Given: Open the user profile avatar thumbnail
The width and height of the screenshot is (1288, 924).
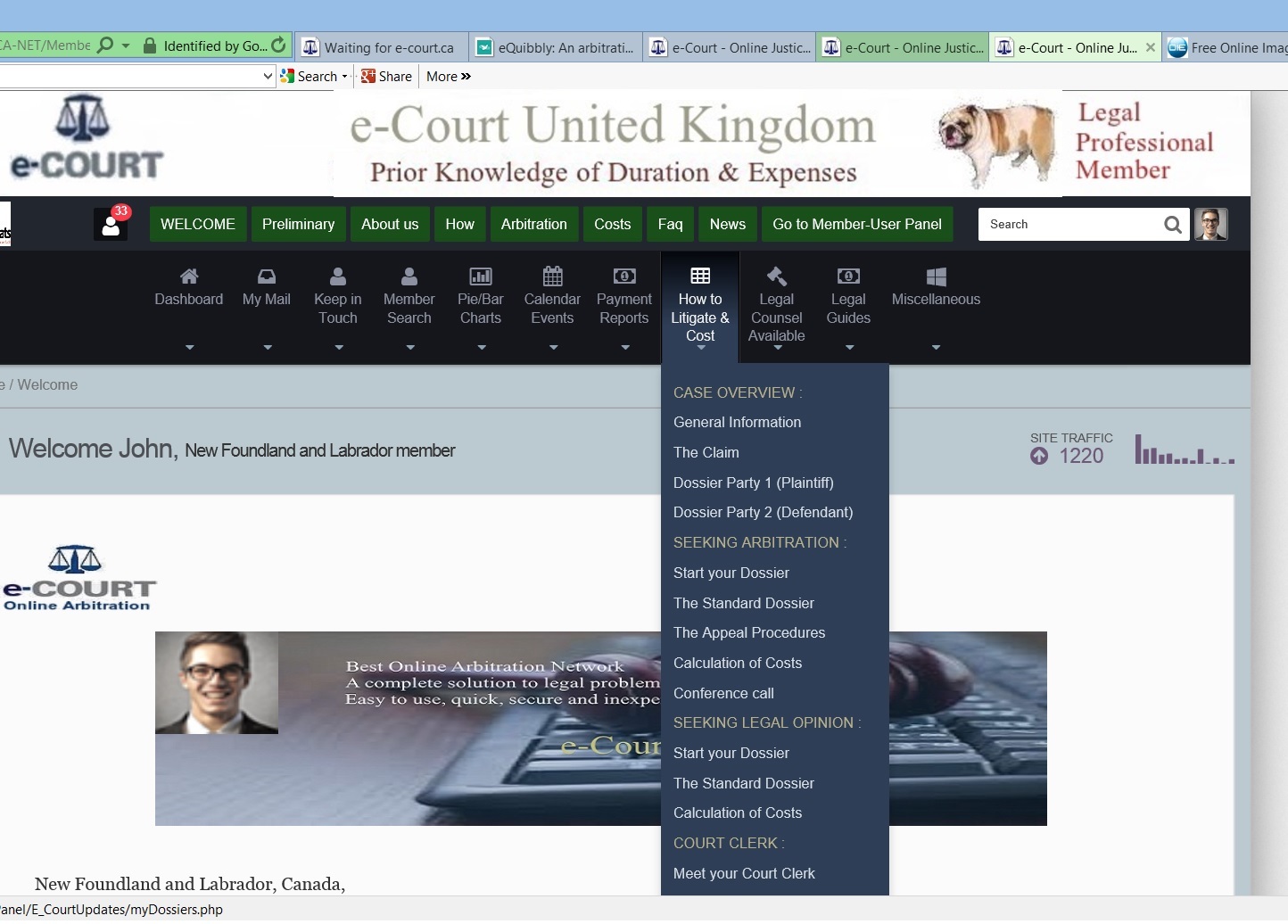Looking at the screenshot, I should tap(1211, 225).
